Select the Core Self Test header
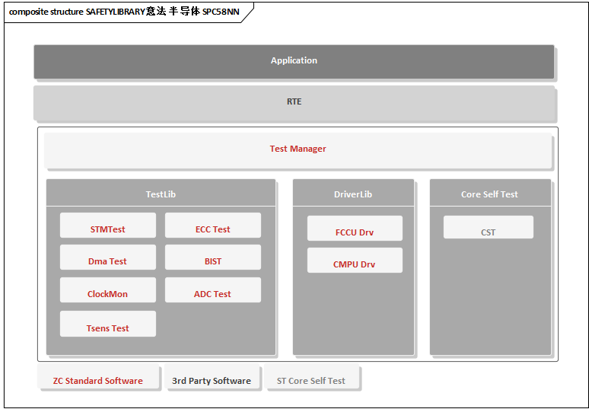591x411 pixels. tap(490, 193)
